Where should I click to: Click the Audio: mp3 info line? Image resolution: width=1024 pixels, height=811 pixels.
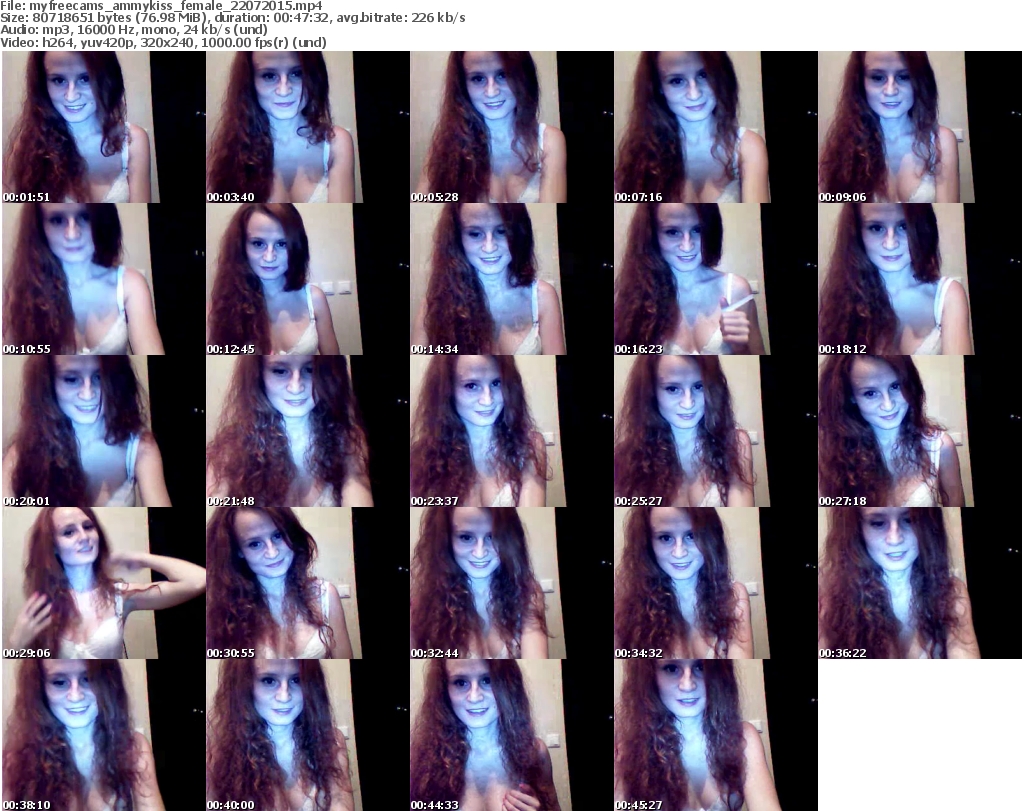[x=134, y=30]
